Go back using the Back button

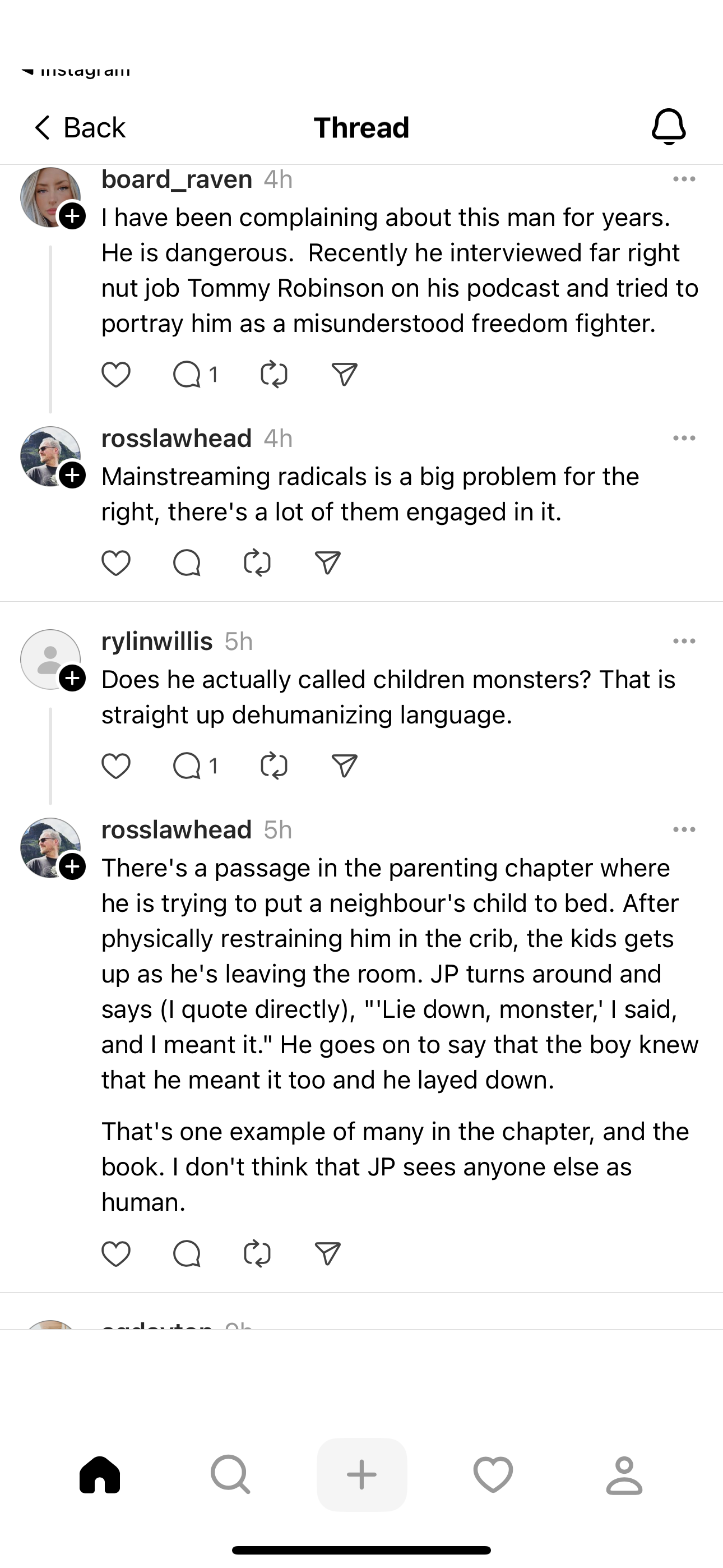pos(79,128)
